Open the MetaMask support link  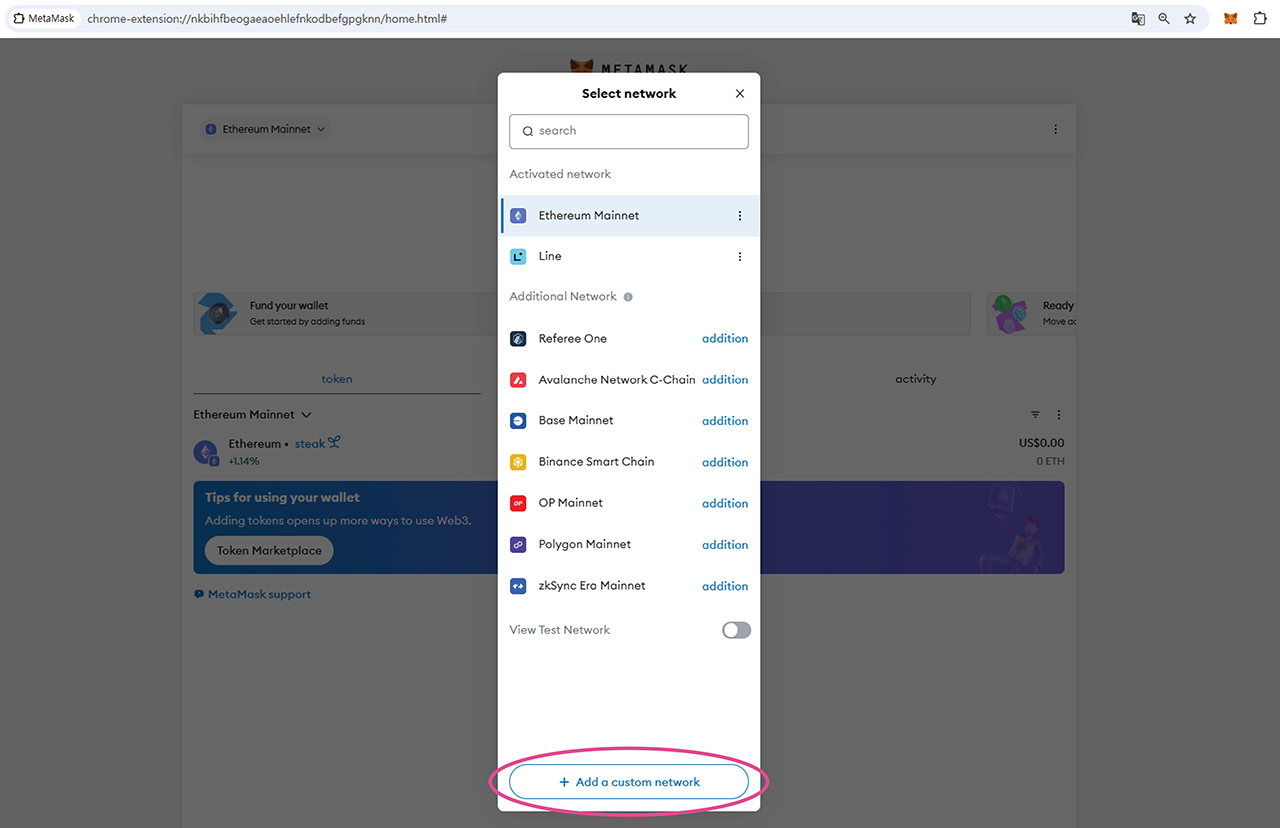[x=252, y=594]
